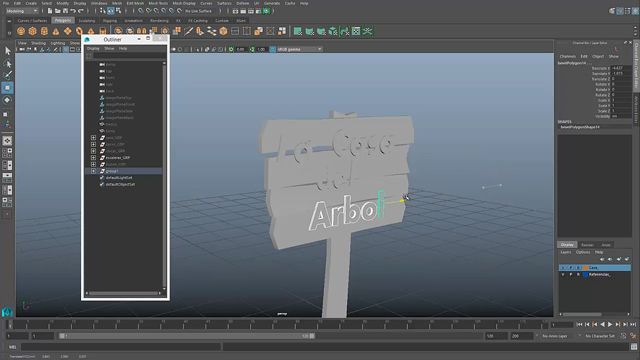Viewport: 640px width, 360px height.
Task: Click the range slider handle at the end
Action: point(312,336)
